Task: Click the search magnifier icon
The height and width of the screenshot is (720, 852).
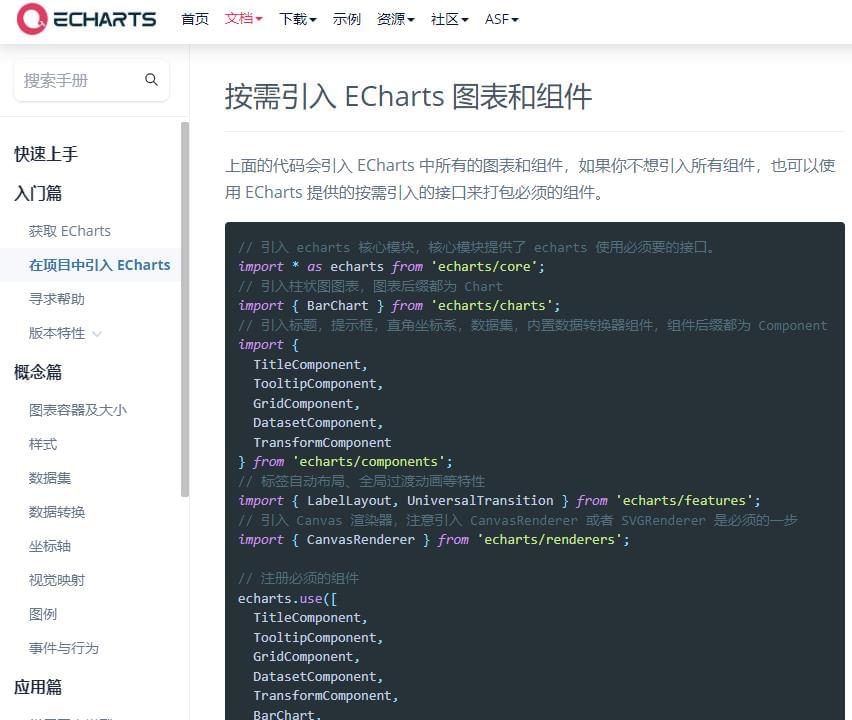Action: coord(152,80)
